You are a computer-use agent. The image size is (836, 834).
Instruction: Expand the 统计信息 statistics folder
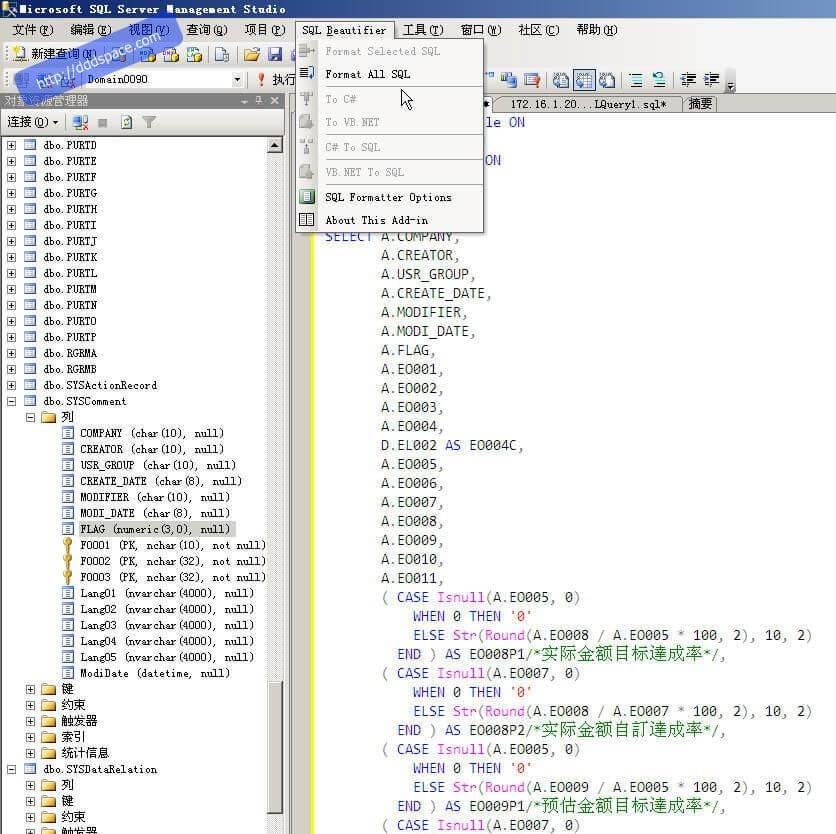(30, 753)
